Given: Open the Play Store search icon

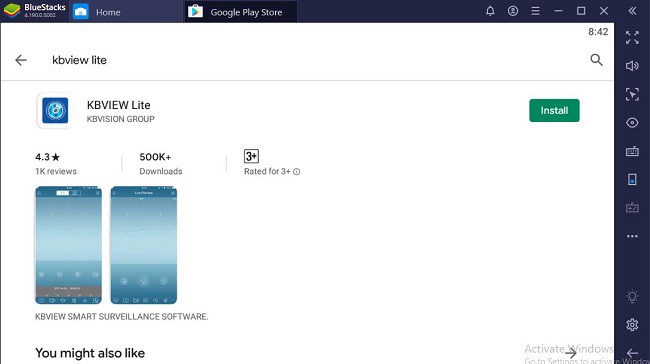Looking at the screenshot, I should point(596,60).
